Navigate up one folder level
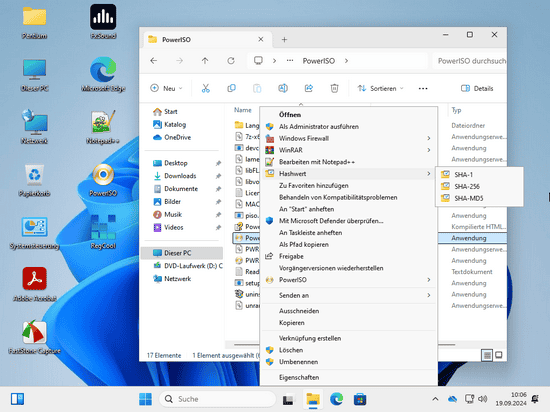550x412 pixels. click(x=205, y=61)
